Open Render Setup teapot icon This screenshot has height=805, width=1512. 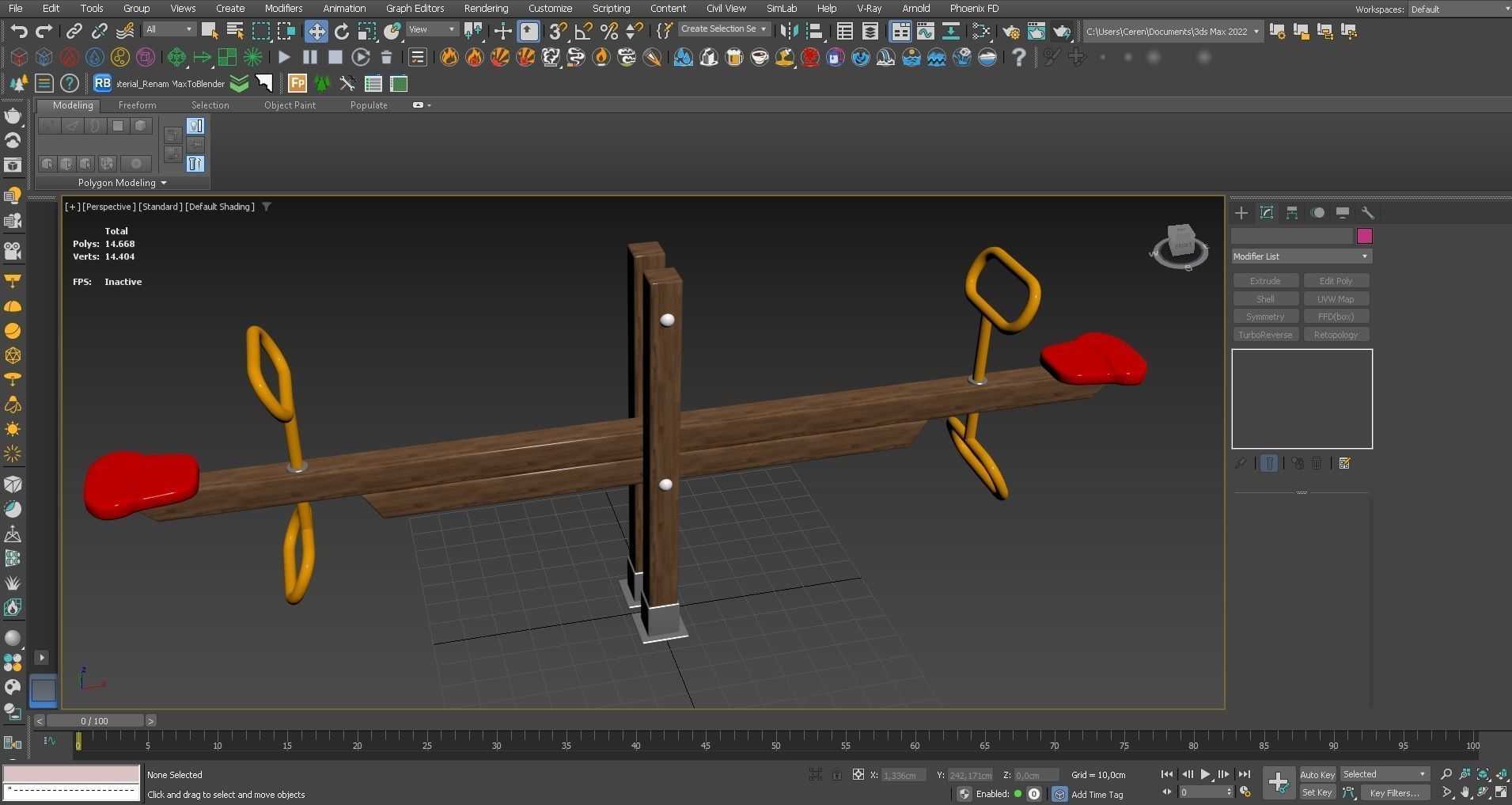tap(1010, 32)
